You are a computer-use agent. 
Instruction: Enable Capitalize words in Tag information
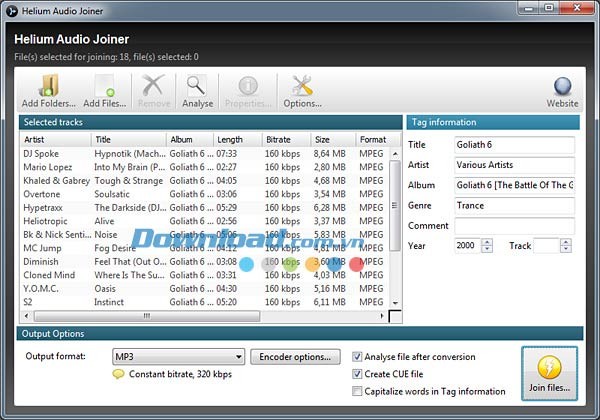357,391
